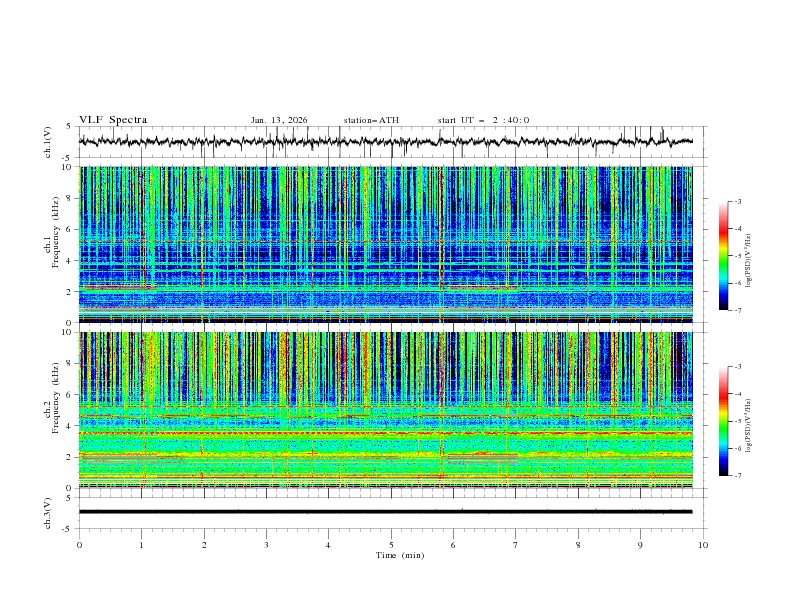
Task: Click the 10 kHz tick of ch.1 spectrogram
Action: pos(67,167)
